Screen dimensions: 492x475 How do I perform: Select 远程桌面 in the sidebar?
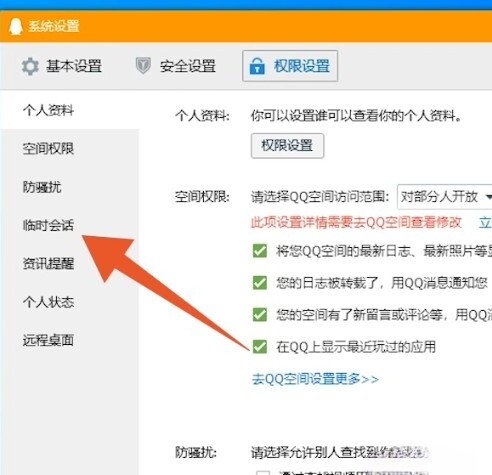coord(48,340)
